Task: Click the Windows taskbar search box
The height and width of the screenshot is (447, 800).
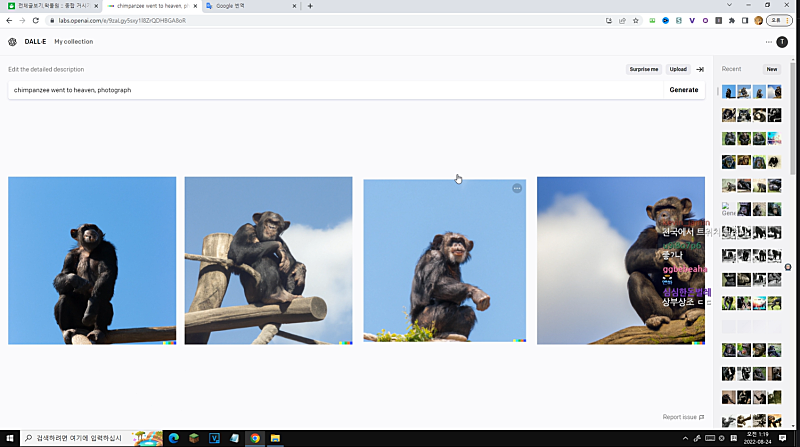Action: [91, 438]
